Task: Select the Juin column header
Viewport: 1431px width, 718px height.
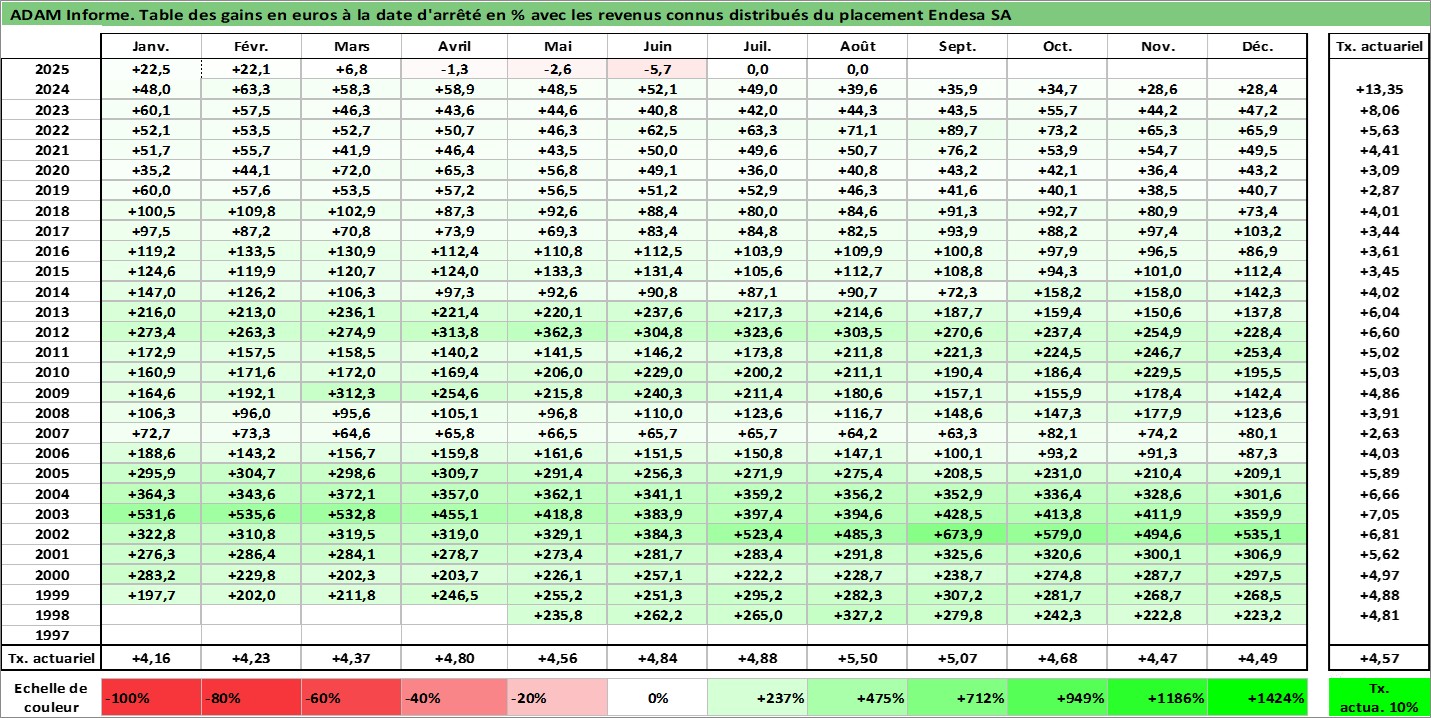Action: click(x=657, y=47)
